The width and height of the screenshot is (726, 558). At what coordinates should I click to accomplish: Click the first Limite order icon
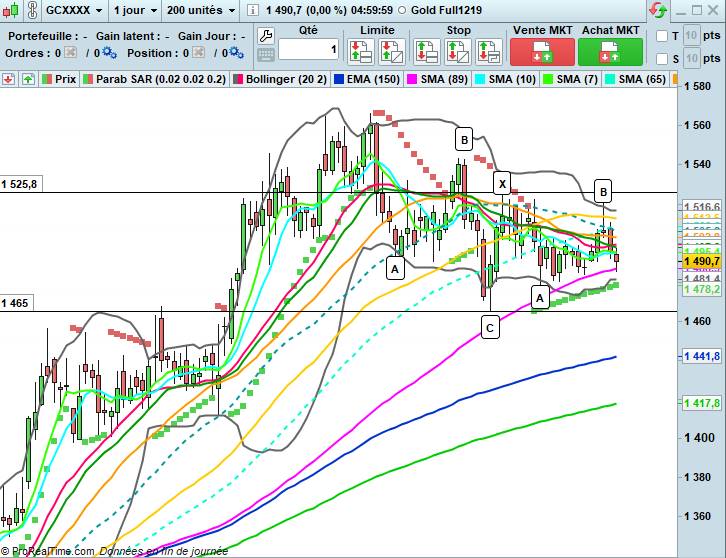[x=361, y=51]
